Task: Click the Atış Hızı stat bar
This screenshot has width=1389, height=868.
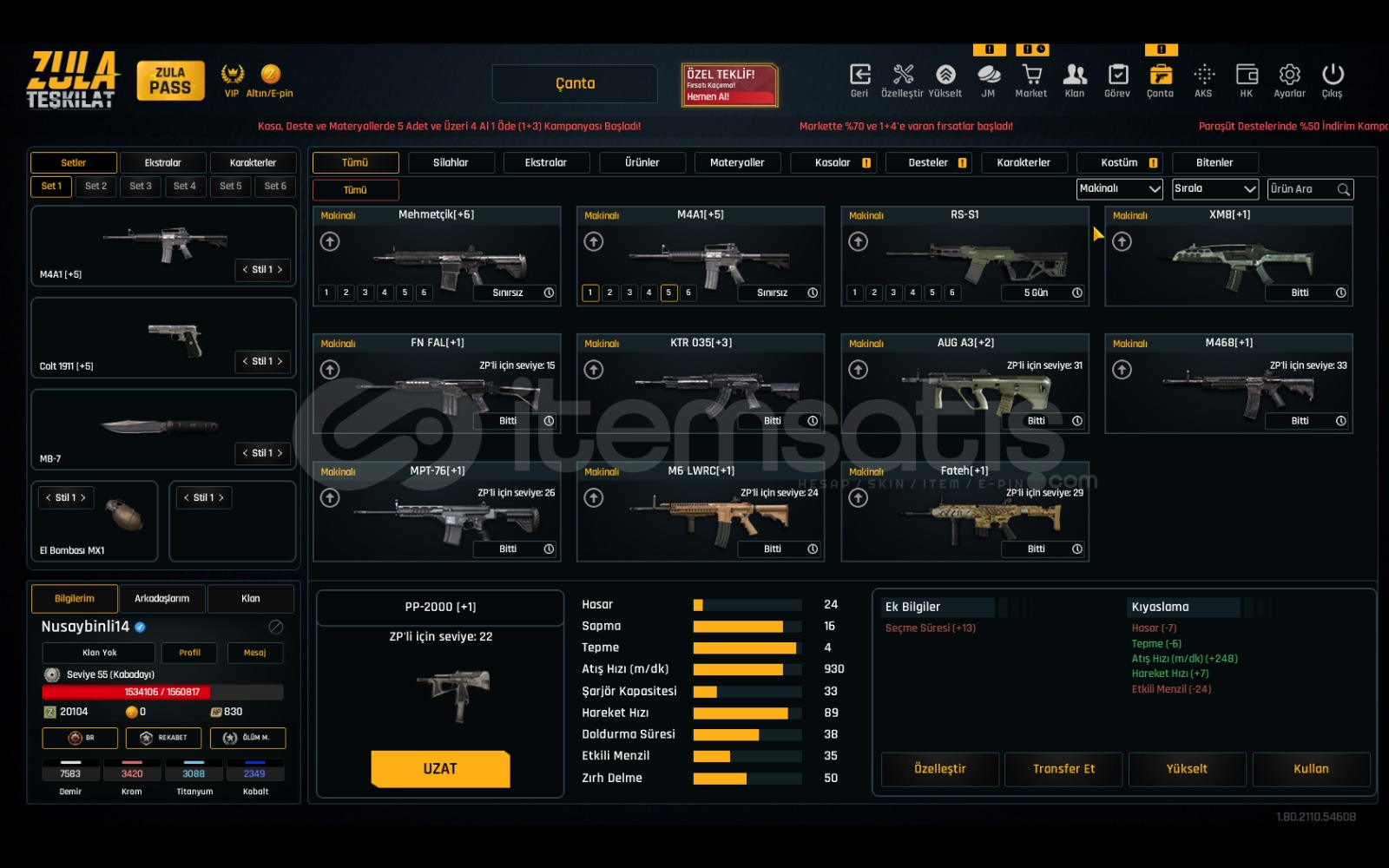Action: pos(747,670)
